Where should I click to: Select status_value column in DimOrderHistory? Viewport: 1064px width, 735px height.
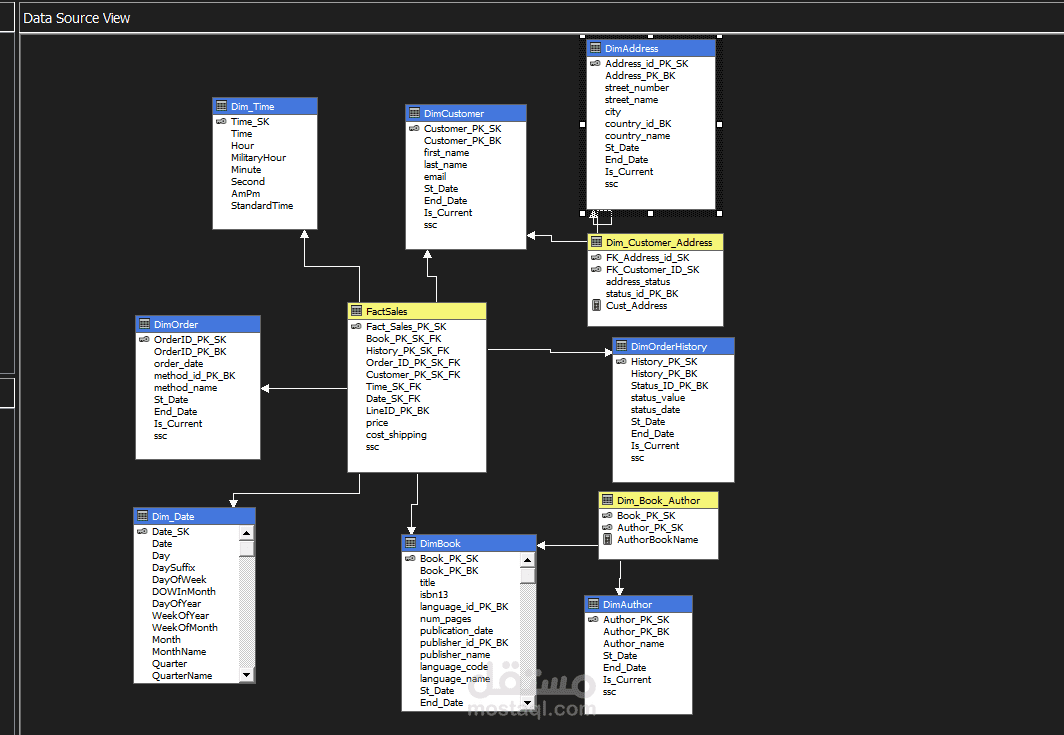[x=658, y=398]
